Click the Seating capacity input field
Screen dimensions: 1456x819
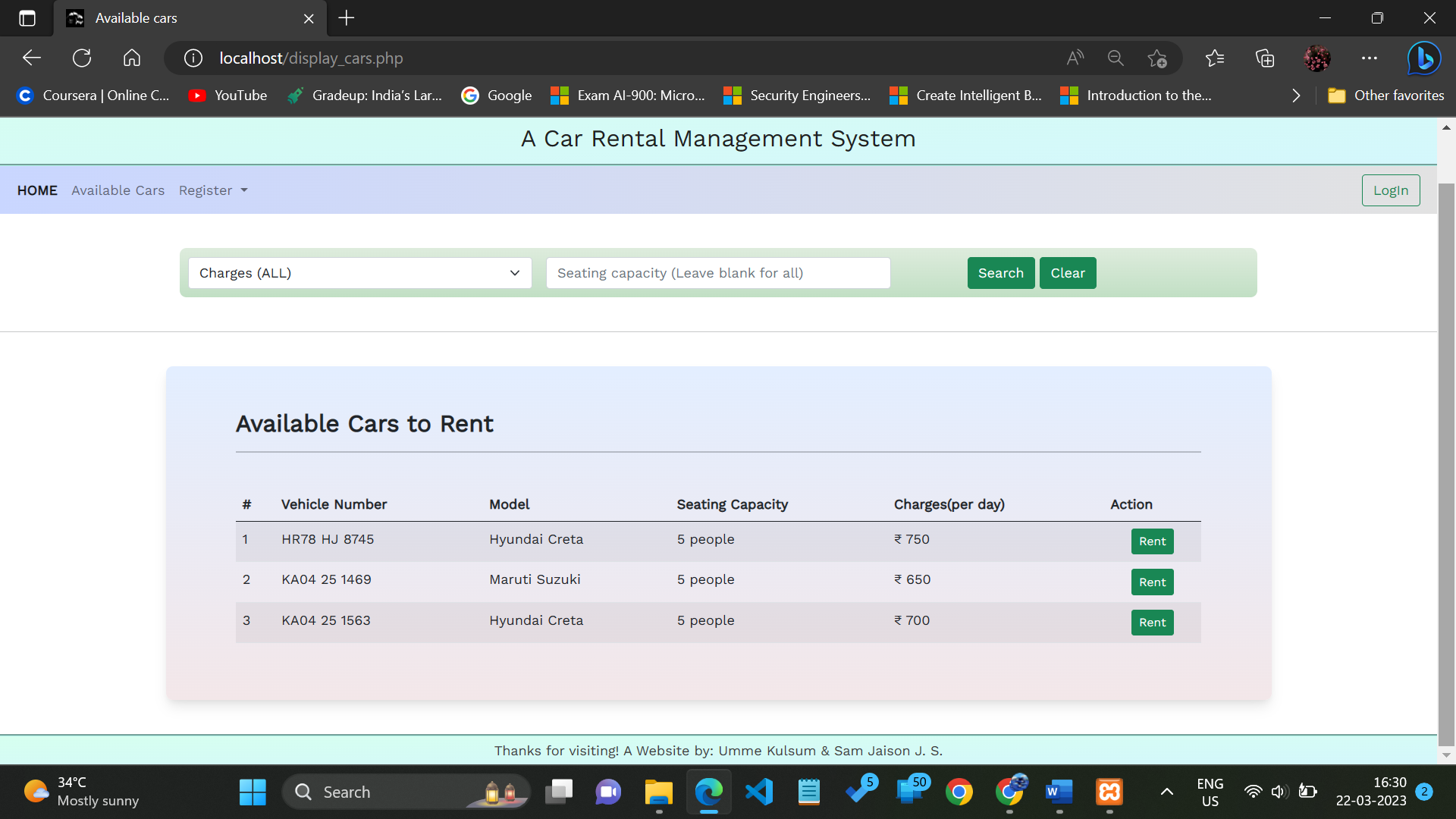point(717,273)
